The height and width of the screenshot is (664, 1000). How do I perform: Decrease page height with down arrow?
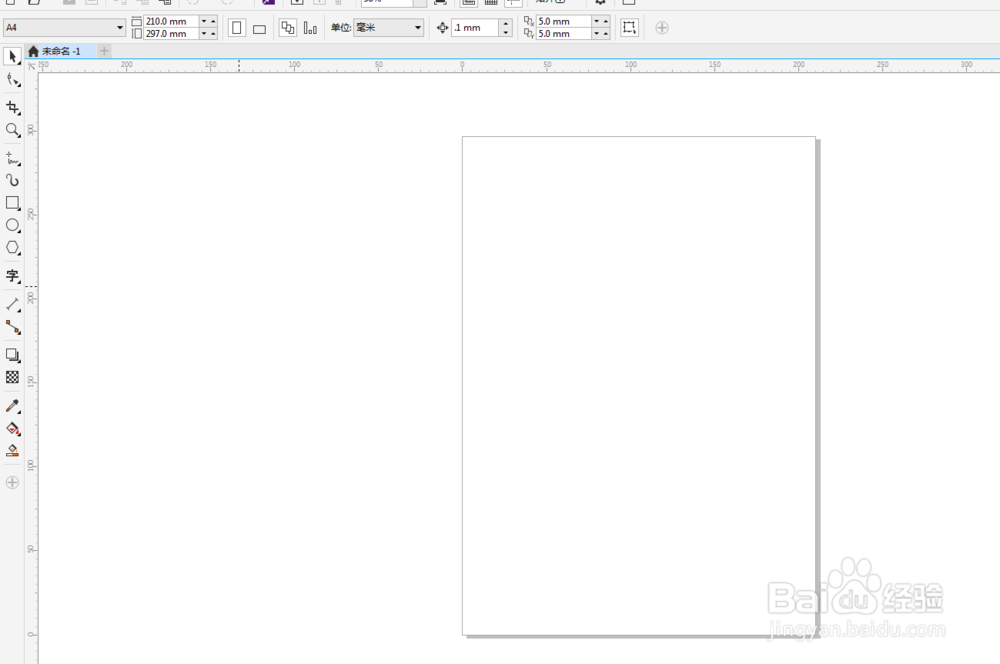[204, 34]
